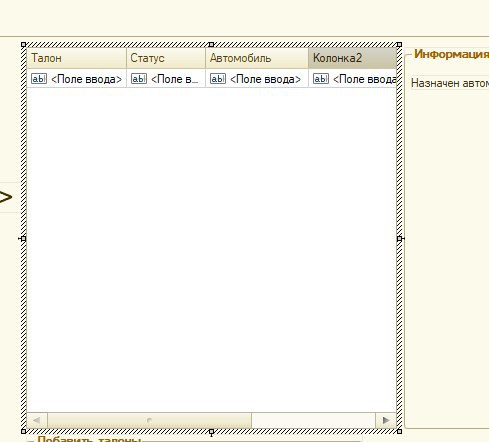Viewport: 489px width, 442px height.
Task: Click the top-left selection resize handle
Action: point(23,44)
